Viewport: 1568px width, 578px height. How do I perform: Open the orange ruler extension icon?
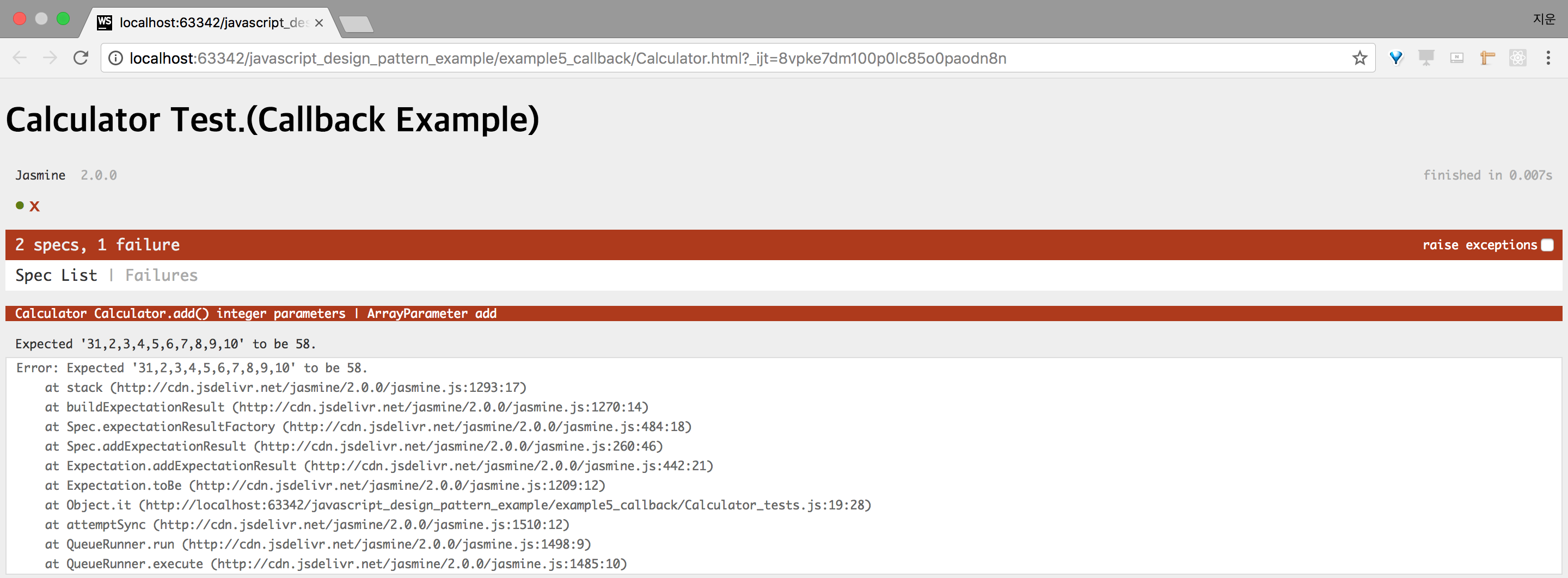[1487, 58]
